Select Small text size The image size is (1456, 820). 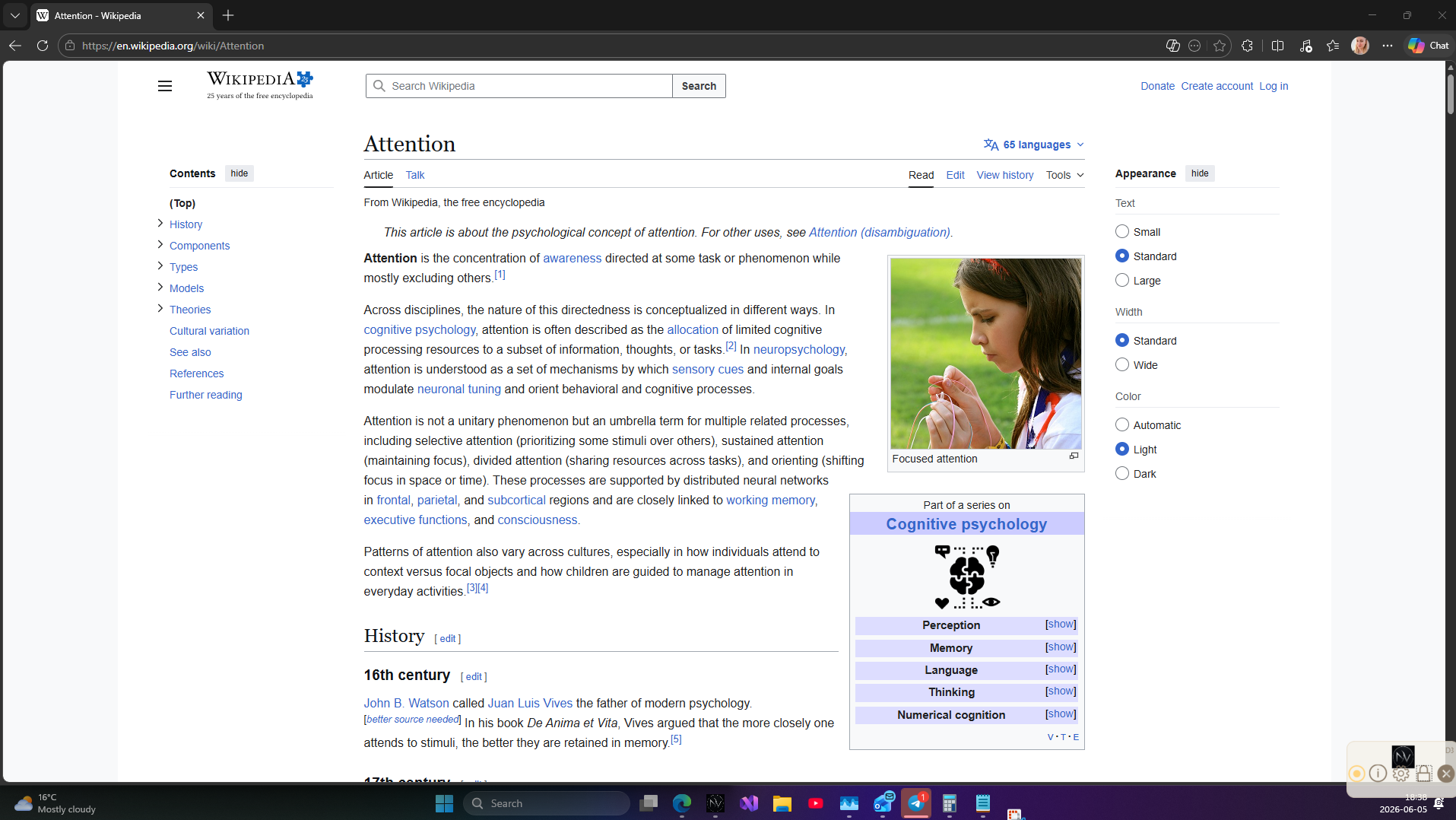click(x=1122, y=231)
